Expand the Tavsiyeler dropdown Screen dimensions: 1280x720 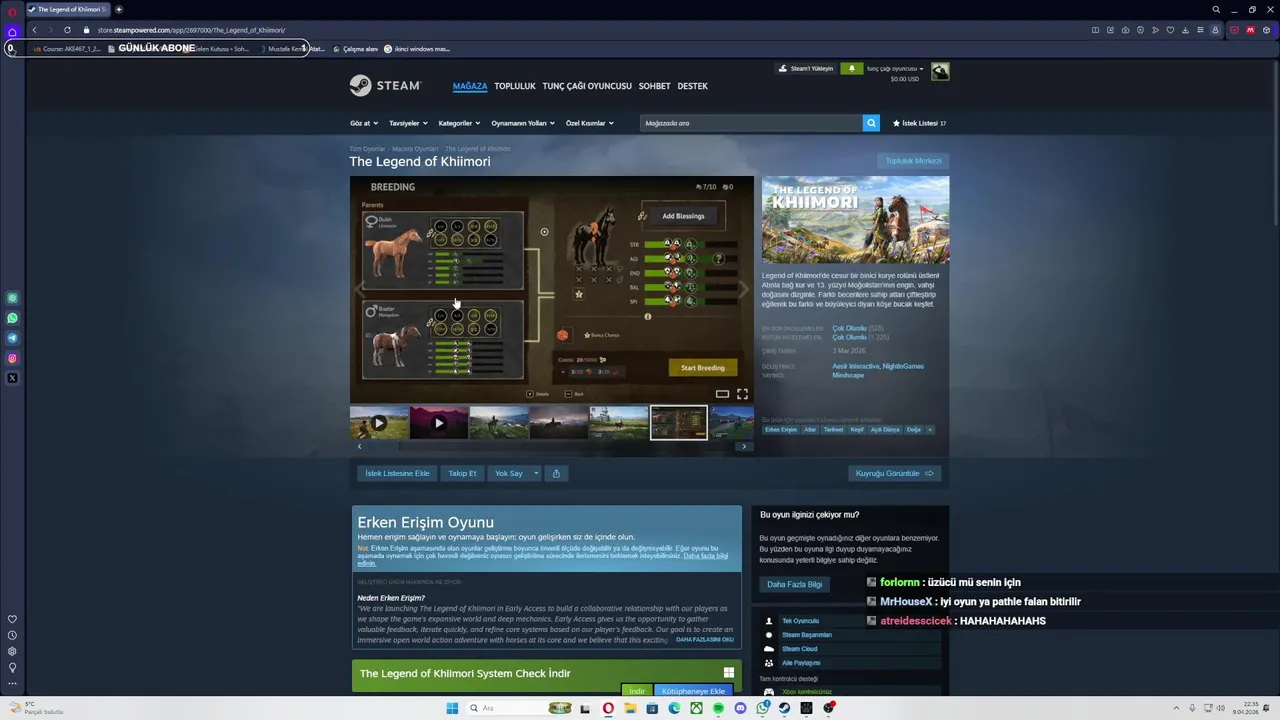(408, 123)
